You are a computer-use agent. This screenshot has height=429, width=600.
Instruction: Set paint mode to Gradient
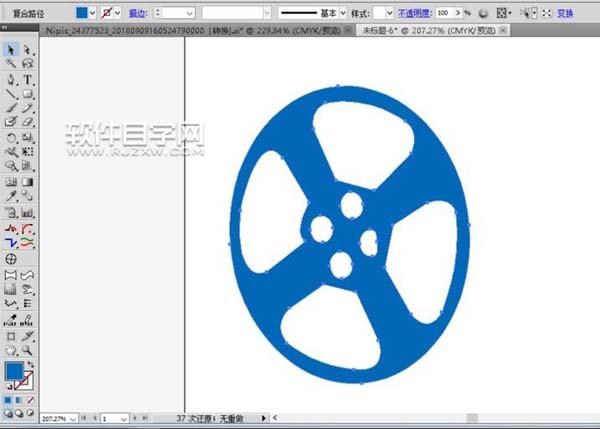[19, 400]
